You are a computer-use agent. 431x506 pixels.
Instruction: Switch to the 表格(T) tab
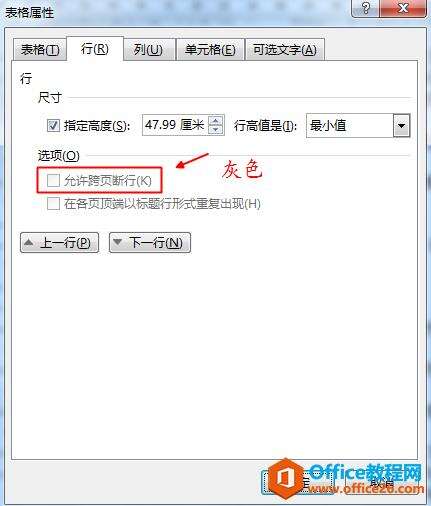(40, 50)
